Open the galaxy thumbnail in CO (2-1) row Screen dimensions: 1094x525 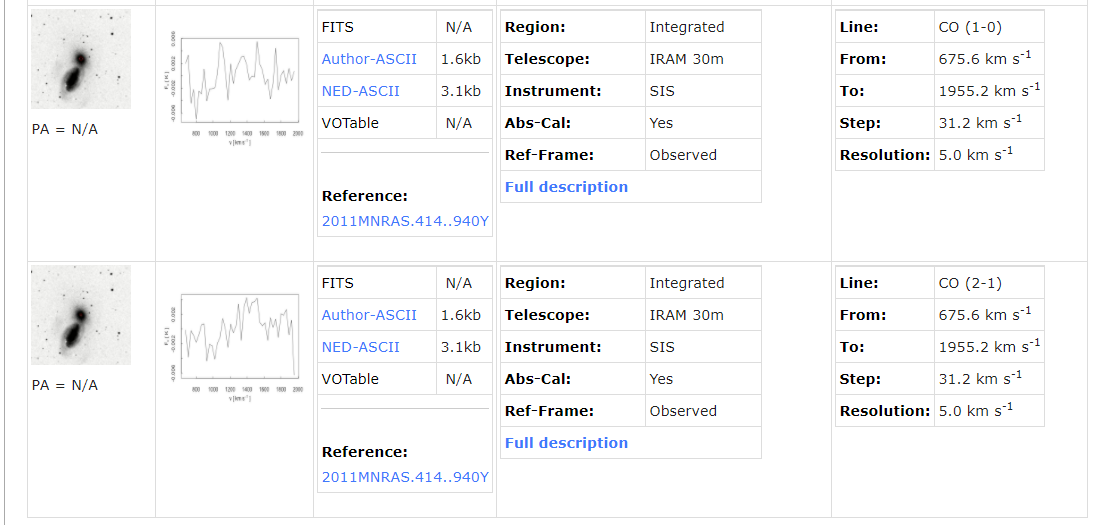[81, 315]
